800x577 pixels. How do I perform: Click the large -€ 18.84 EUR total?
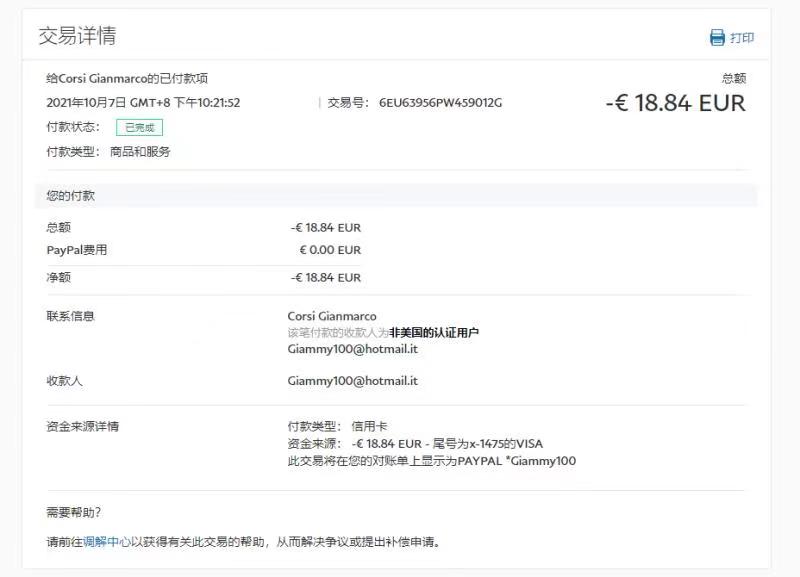click(x=675, y=103)
